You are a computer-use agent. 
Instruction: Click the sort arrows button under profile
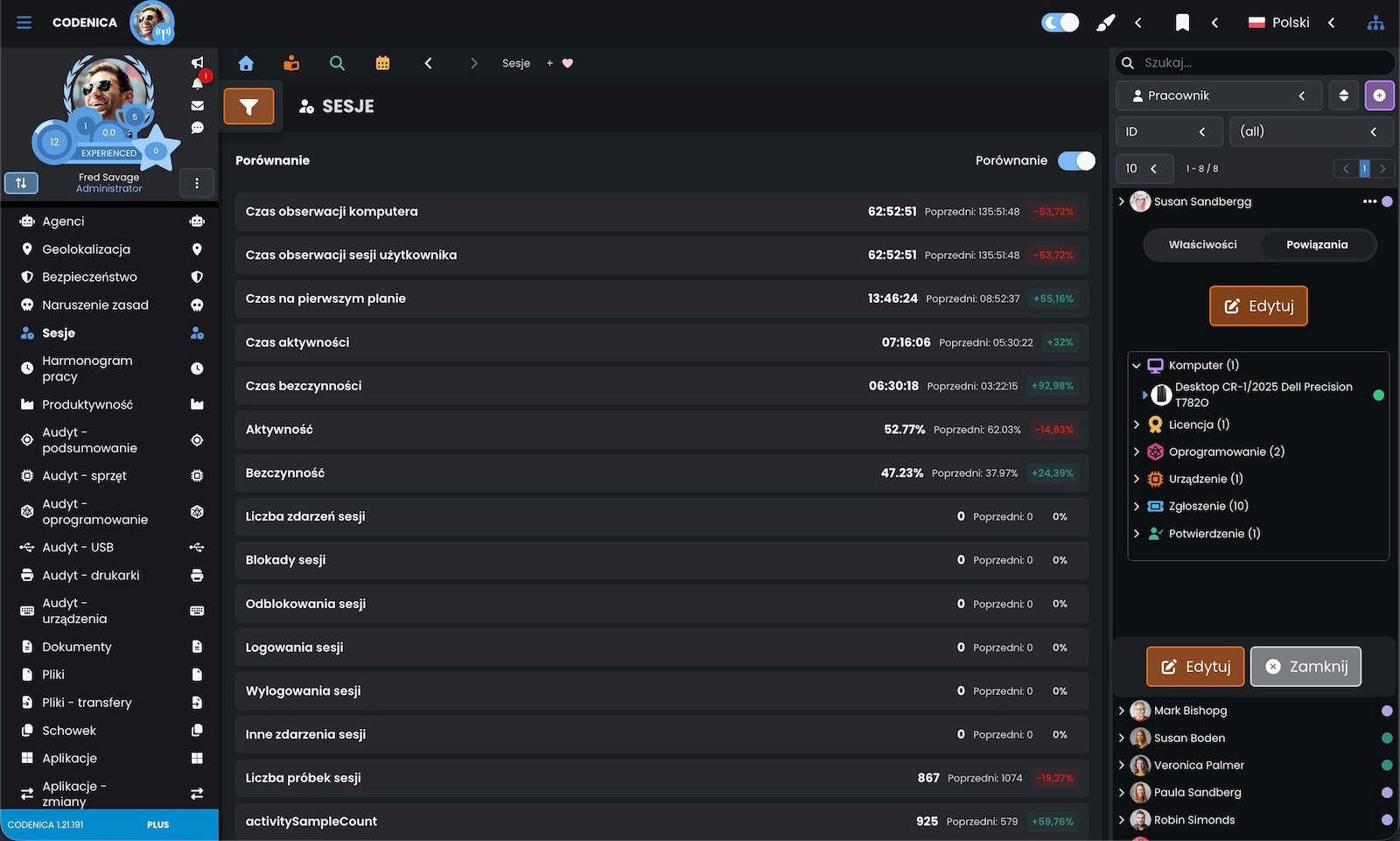point(21,183)
